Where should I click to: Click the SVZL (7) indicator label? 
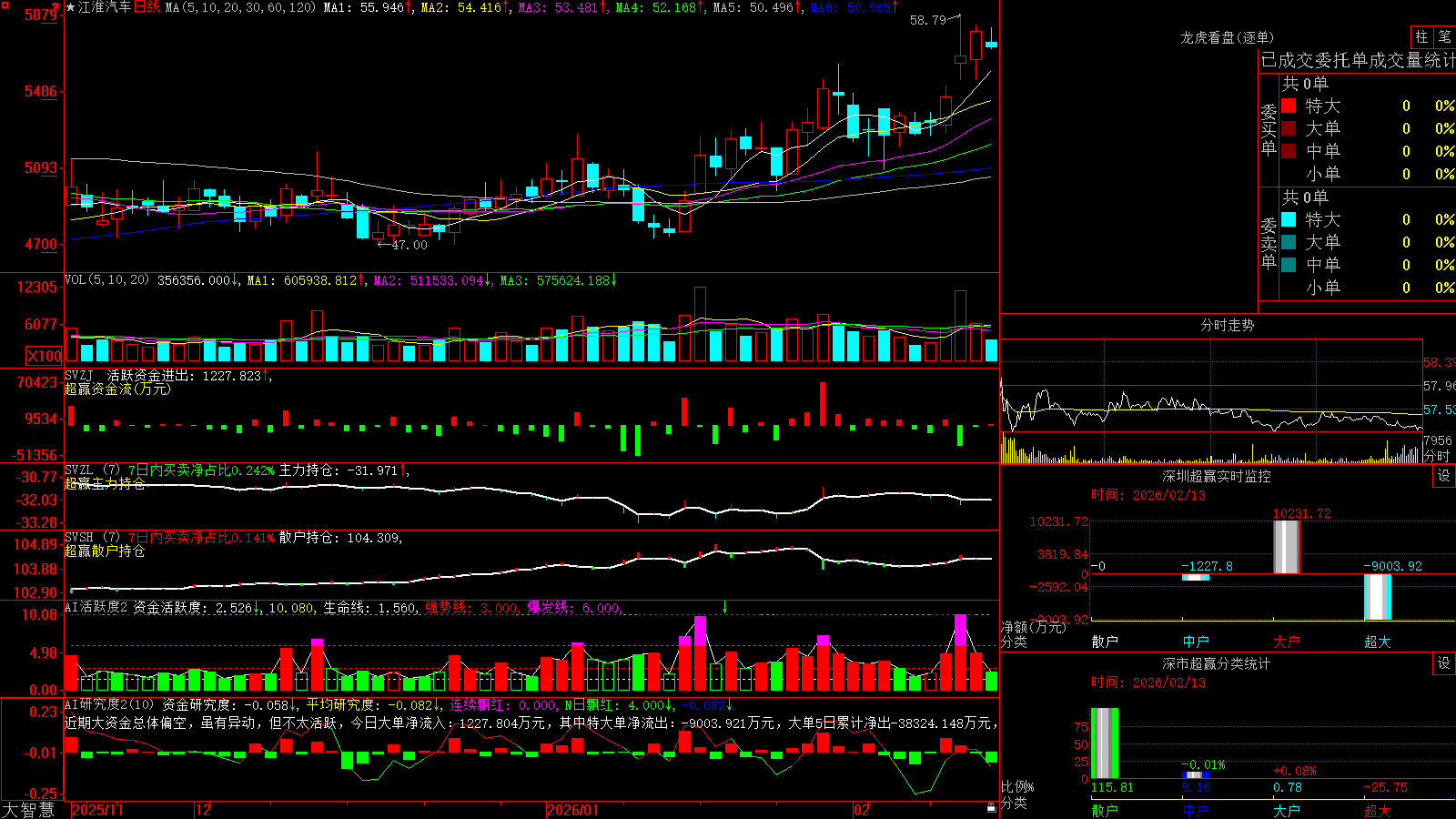[93, 470]
